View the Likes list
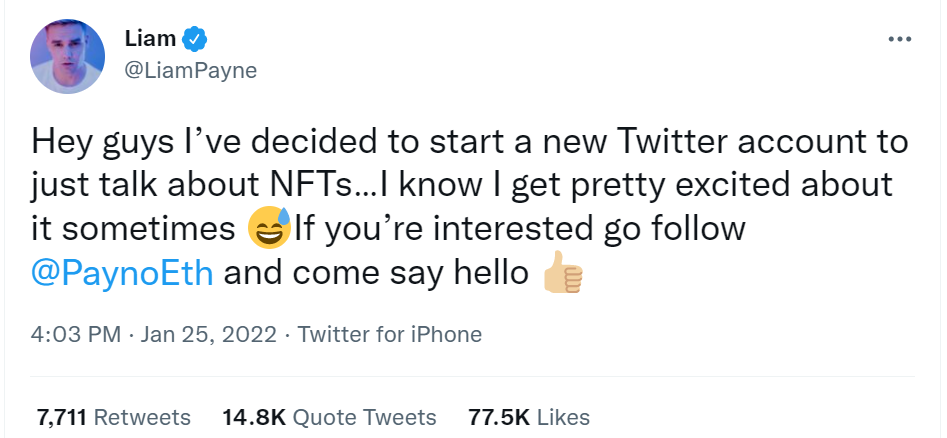This screenshot has height=438, width=947. pyautogui.click(x=565, y=417)
